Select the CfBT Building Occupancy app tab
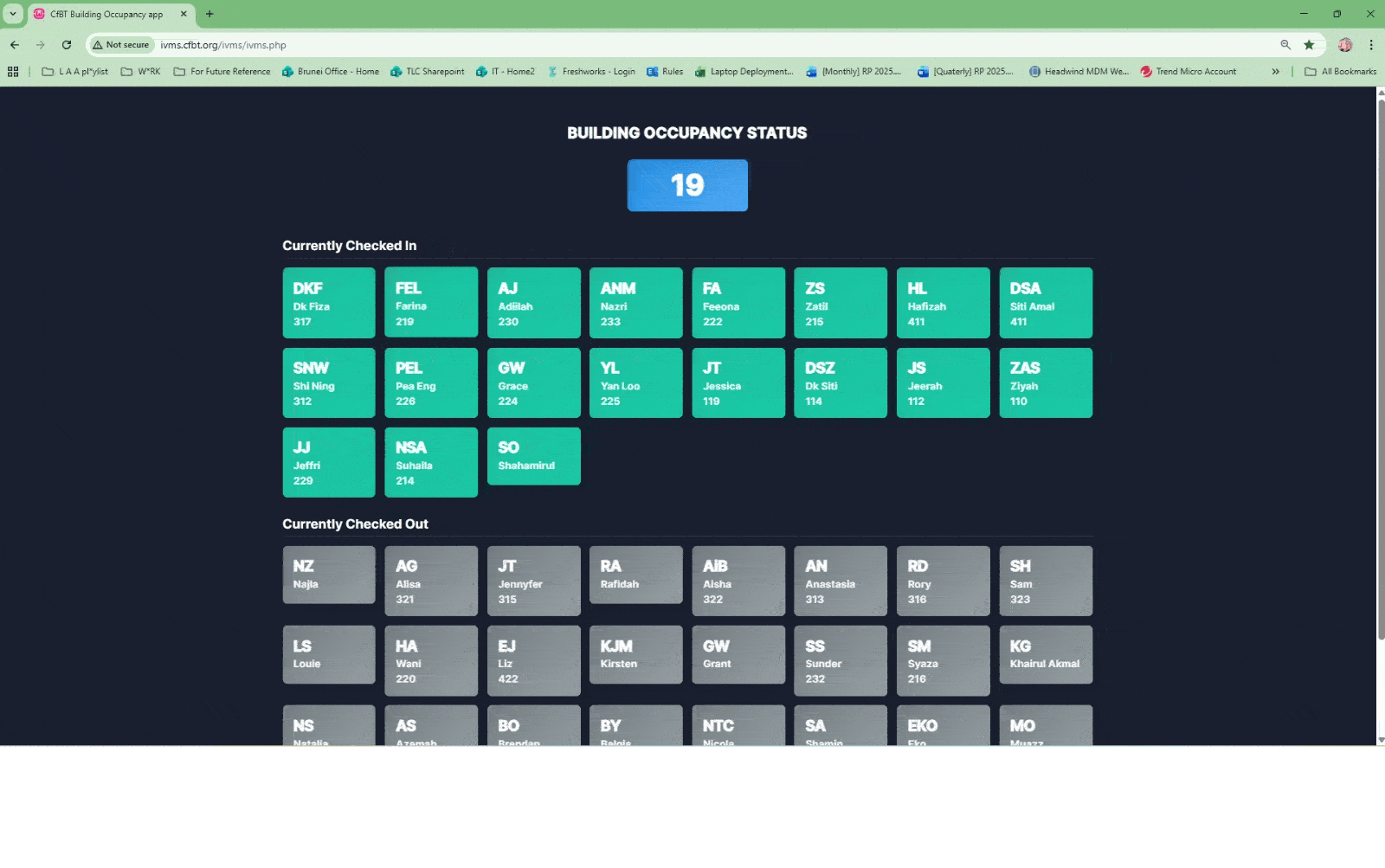Viewport: 1385px width, 868px height. [106, 14]
